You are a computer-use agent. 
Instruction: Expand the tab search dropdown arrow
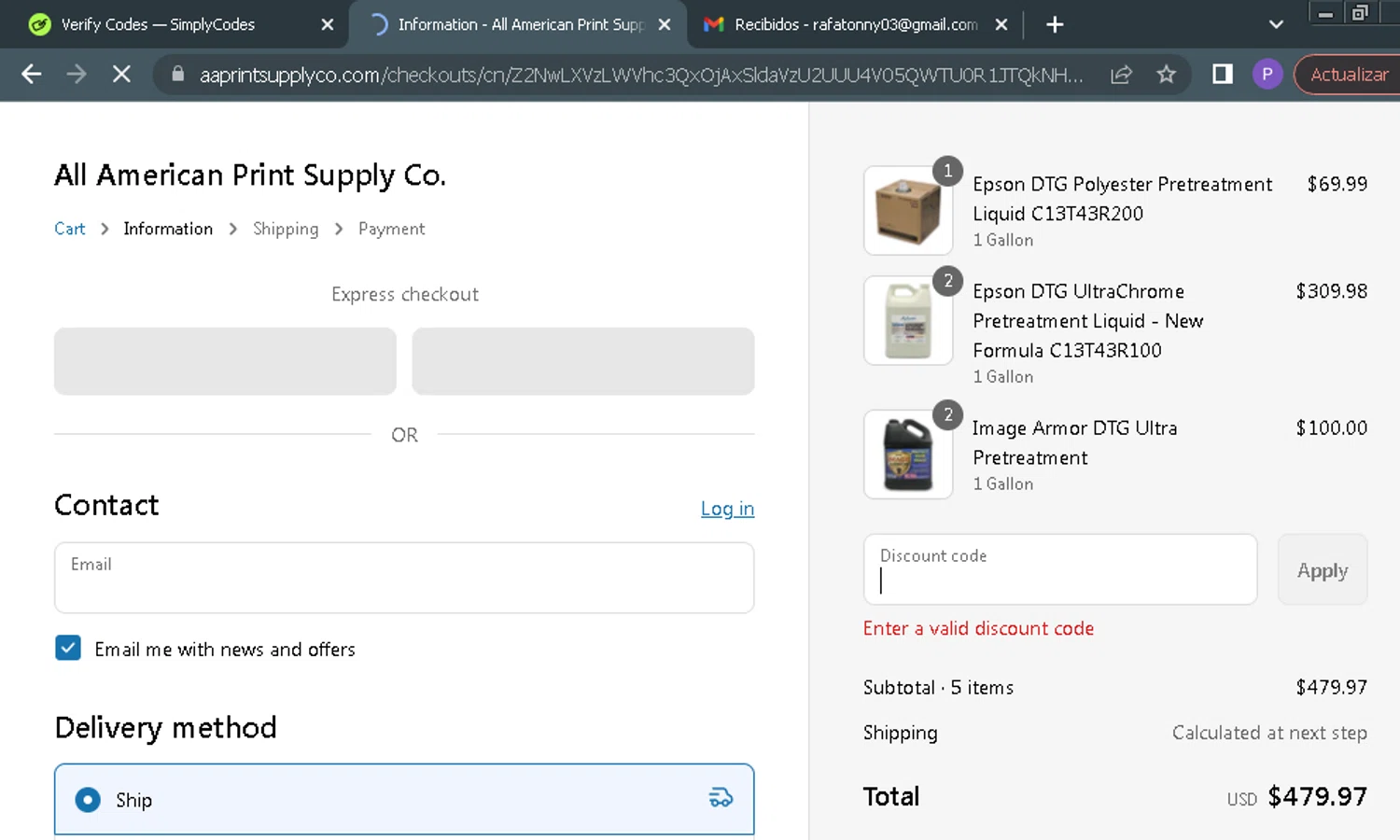click(x=1276, y=25)
